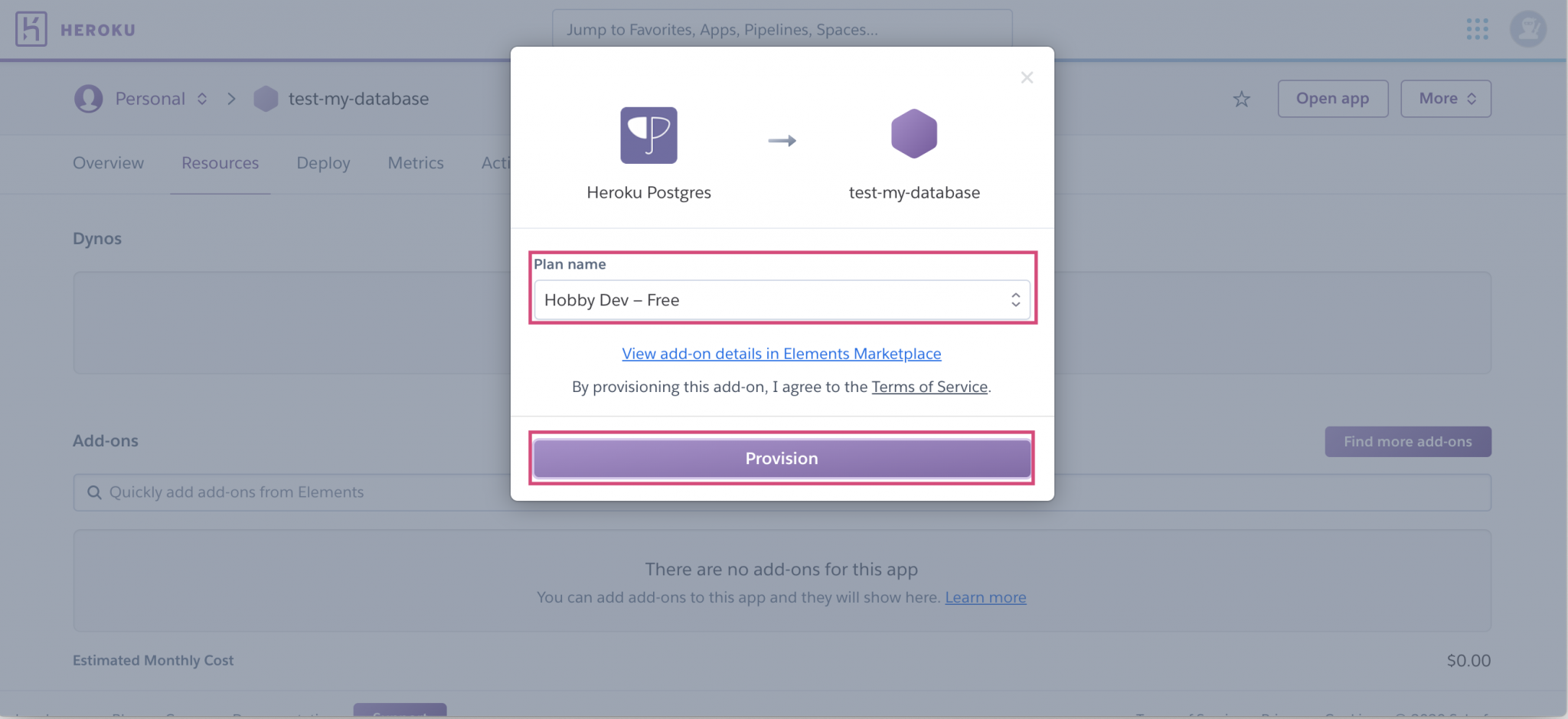Screen dimensions: 1568x719
Task: Click the test-my-database hexagon icon in the dialog
Action: [x=913, y=134]
